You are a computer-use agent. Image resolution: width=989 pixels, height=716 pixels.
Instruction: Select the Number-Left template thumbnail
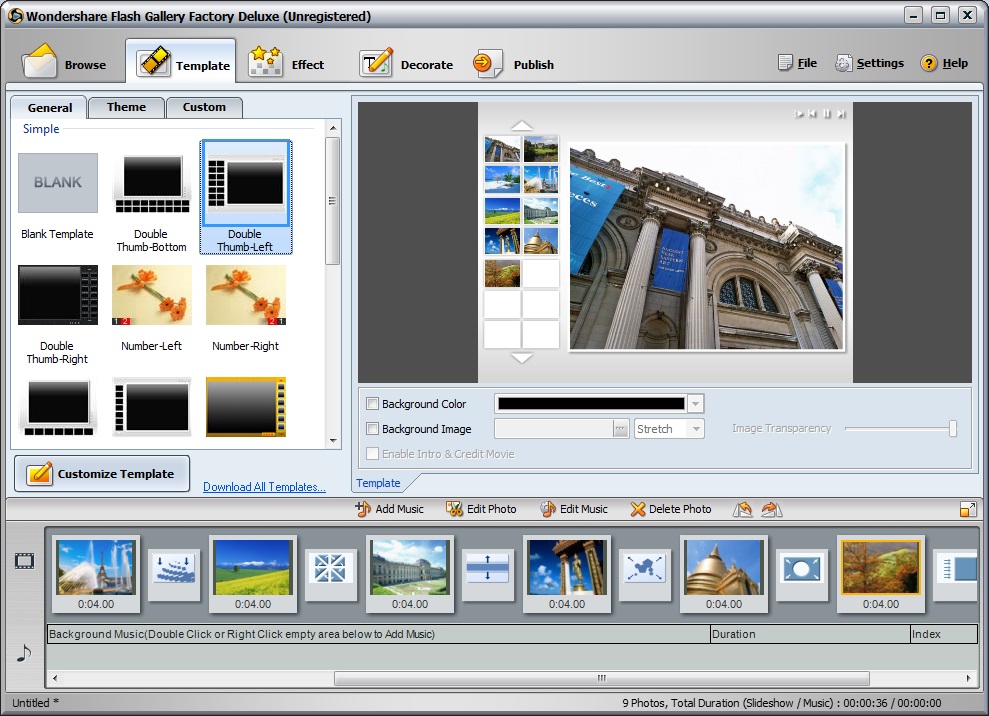[x=151, y=295]
